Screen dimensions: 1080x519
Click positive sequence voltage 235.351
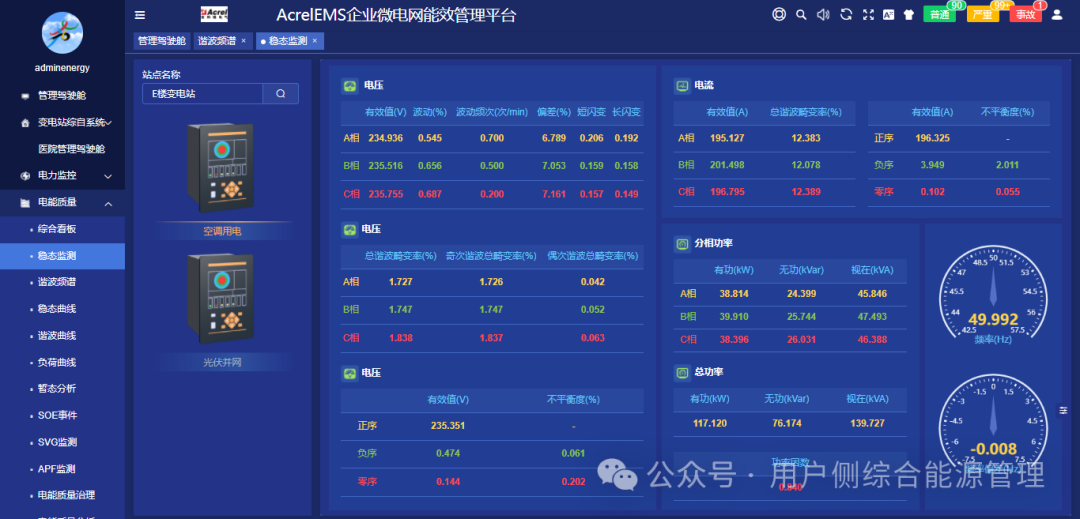tap(448, 425)
